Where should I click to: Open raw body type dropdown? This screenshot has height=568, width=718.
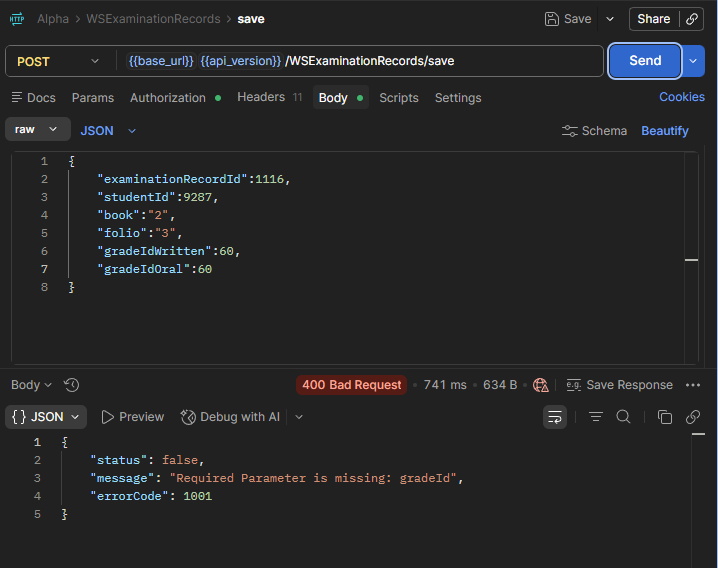38,130
